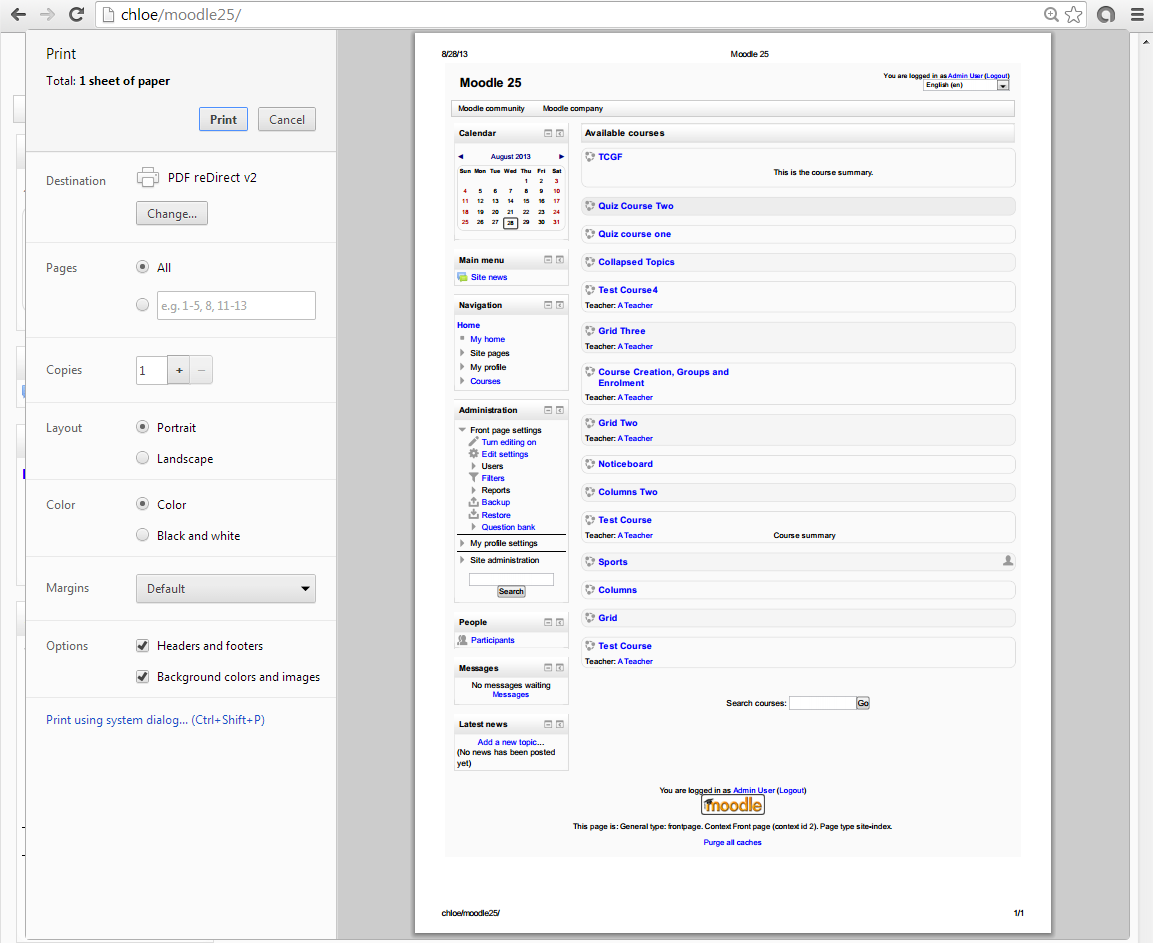Reload the page with refresh icon
Screen dimensions: 1153x943
click(x=76, y=14)
